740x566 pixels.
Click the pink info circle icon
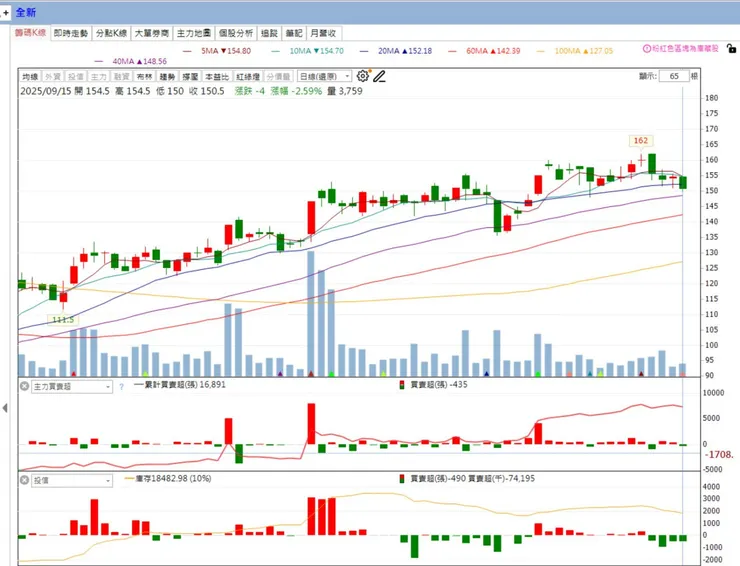pyautogui.click(x=647, y=49)
